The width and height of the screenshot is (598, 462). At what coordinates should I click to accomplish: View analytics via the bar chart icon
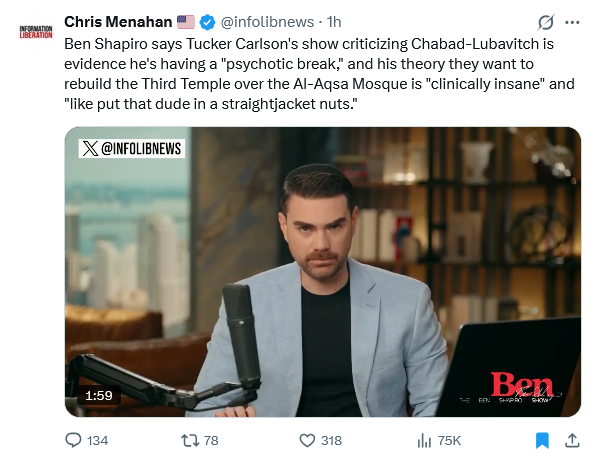click(x=424, y=441)
